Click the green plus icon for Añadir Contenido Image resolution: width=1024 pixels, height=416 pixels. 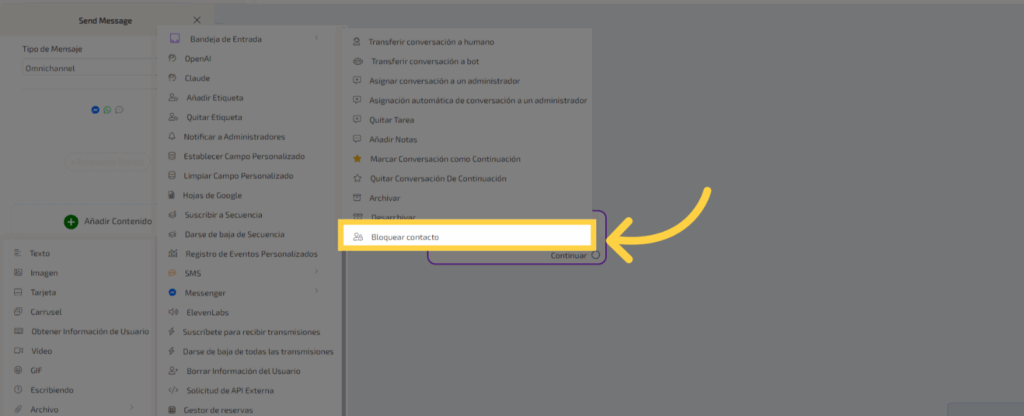tap(71, 221)
